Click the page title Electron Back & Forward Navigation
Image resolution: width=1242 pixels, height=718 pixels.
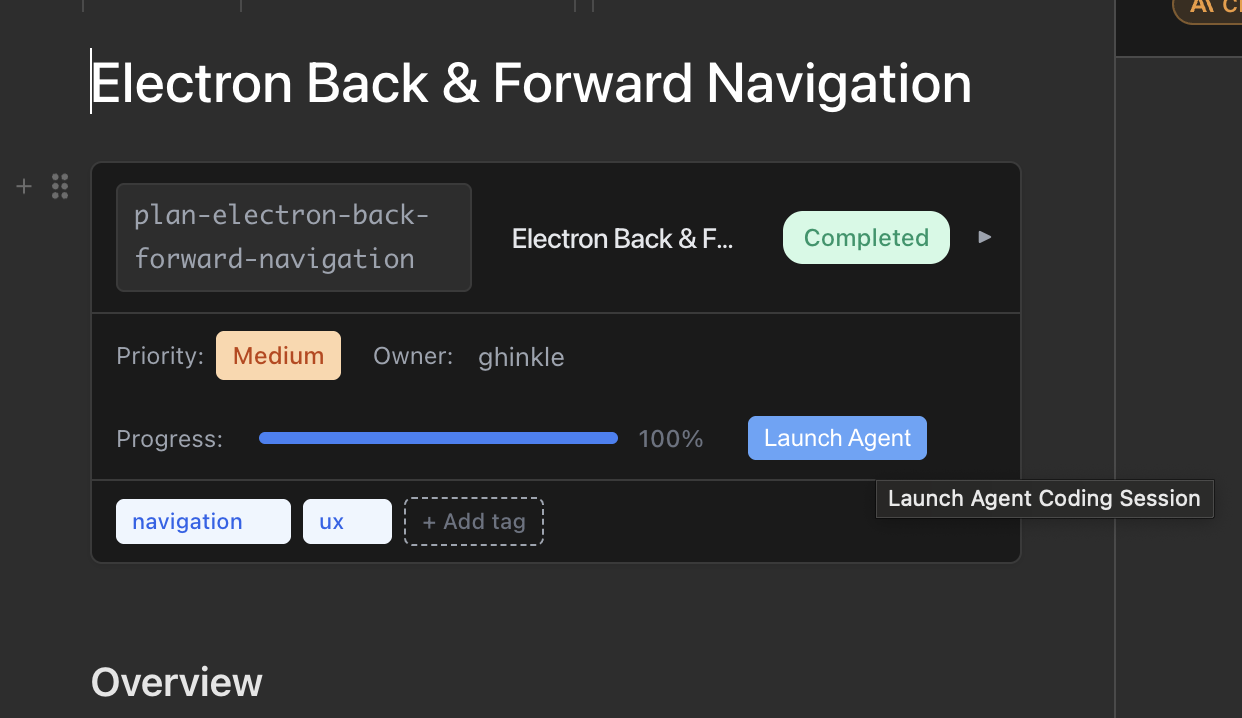(x=531, y=83)
